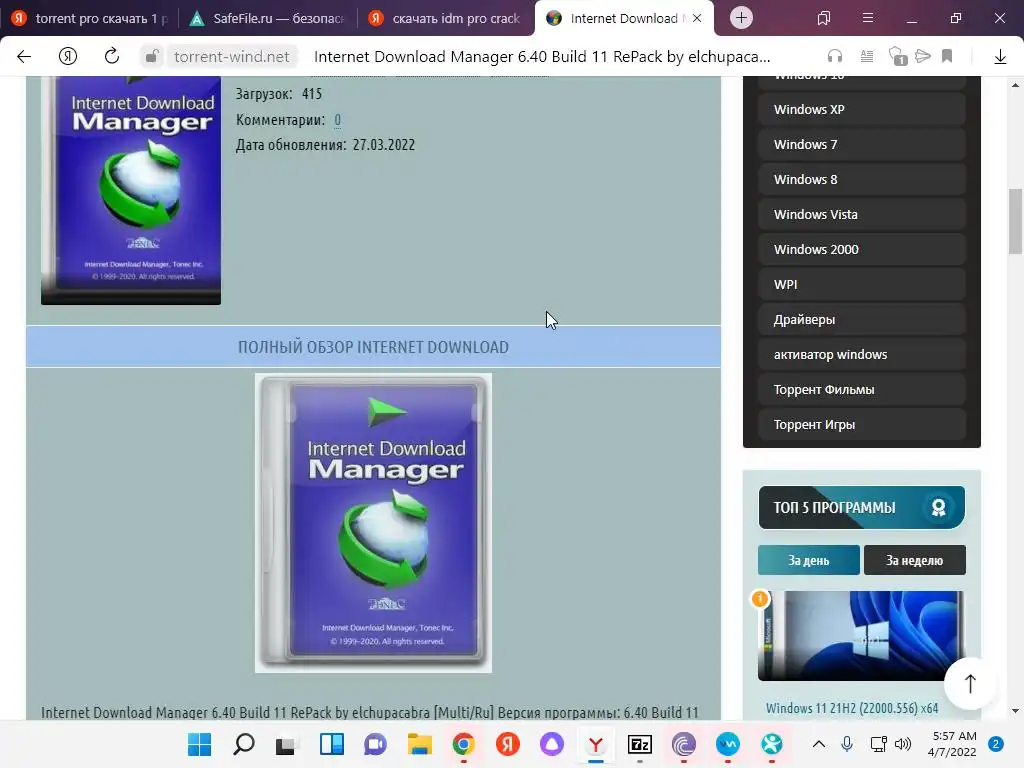Open the volume tray icon
This screenshot has width=1024, height=768.
tap(903, 744)
